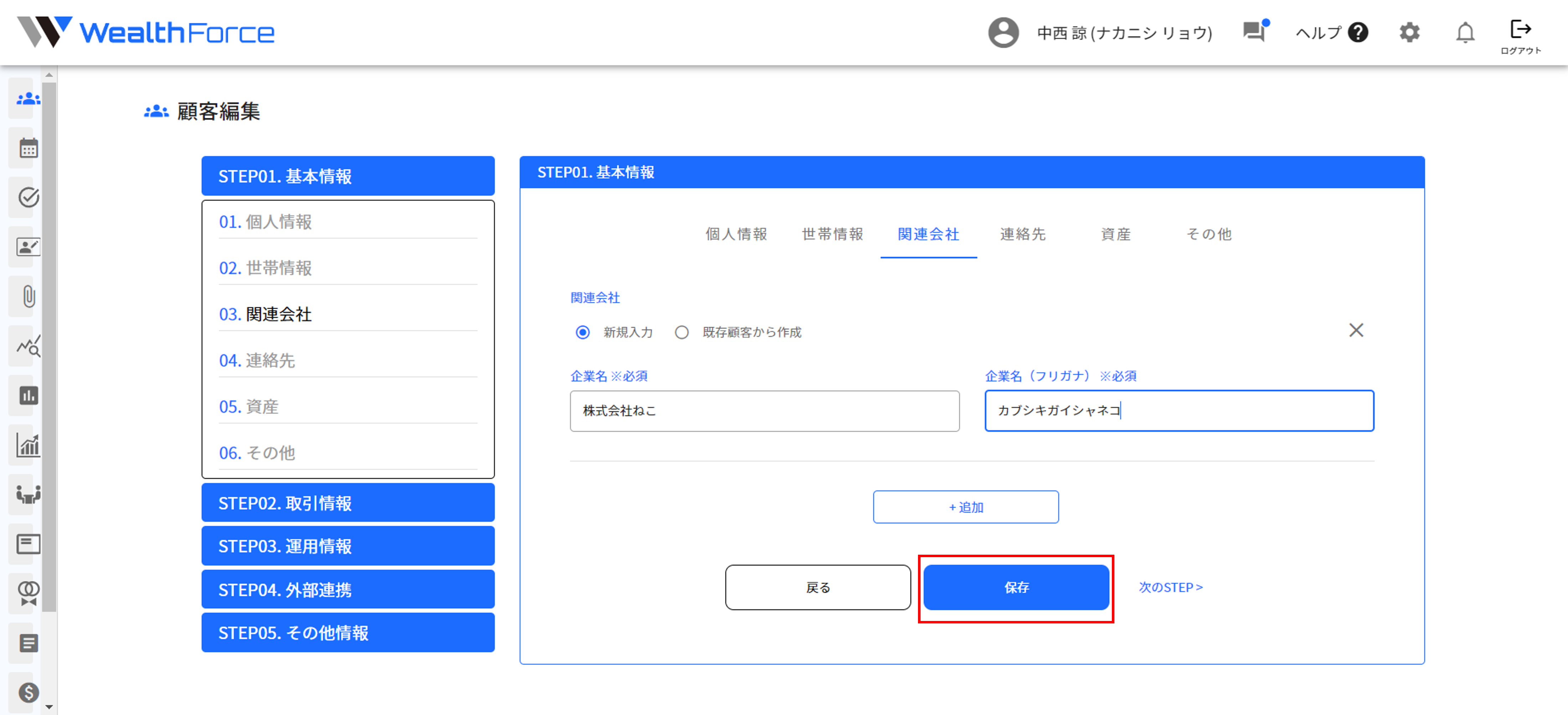This screenshot has height=715, width=1568.
Task: Open the contact card icon in sidebar
Action: (28, 247)
